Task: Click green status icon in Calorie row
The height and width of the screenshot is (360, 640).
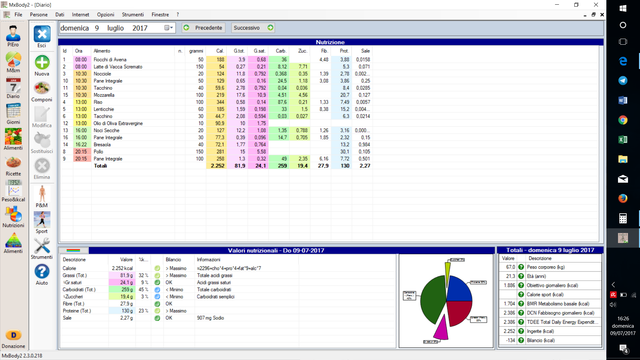Action: (x=157, y=268)
